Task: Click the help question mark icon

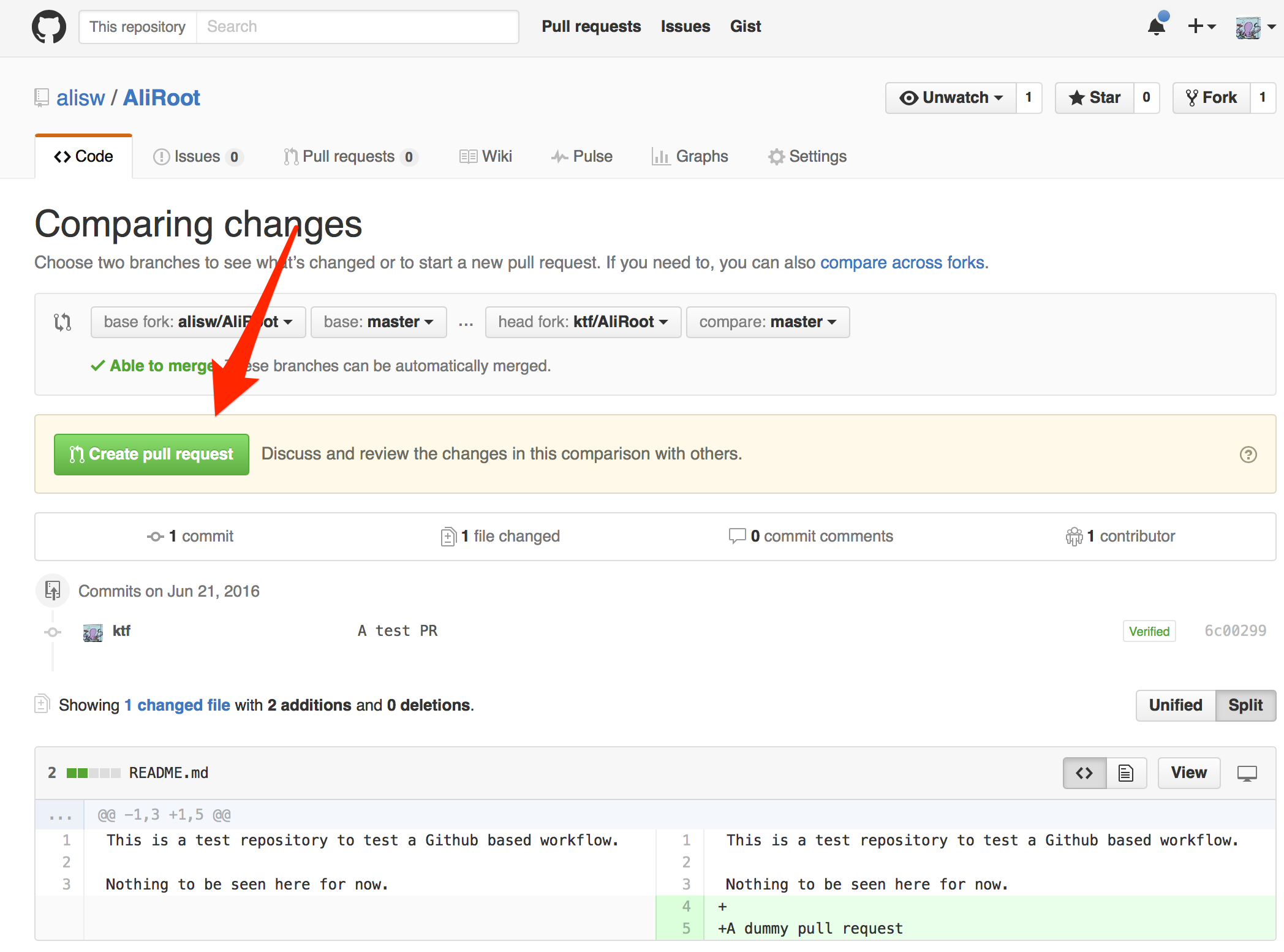Action: pyautogui.click(x=1248, y=455)
